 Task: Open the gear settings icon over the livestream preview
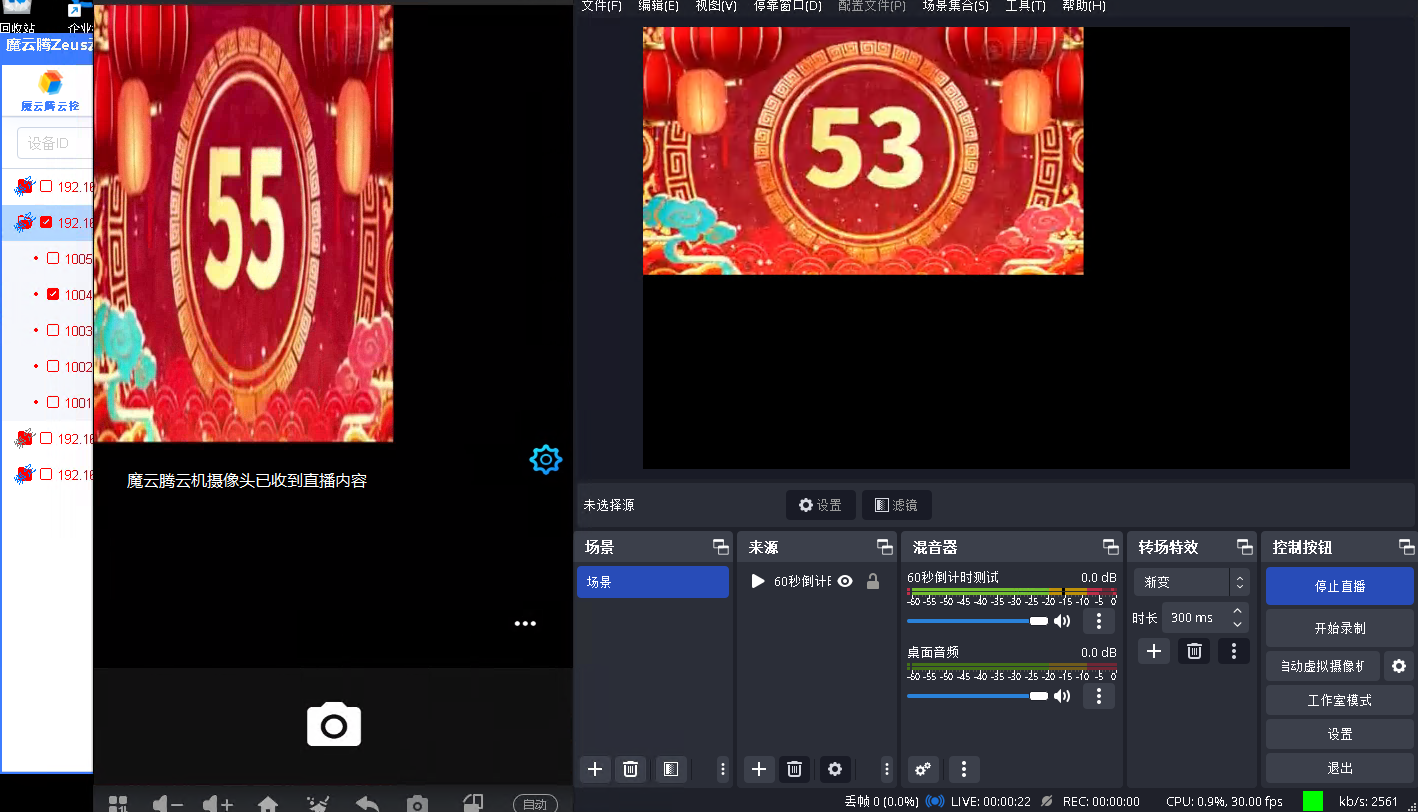(x=545, y=459)
